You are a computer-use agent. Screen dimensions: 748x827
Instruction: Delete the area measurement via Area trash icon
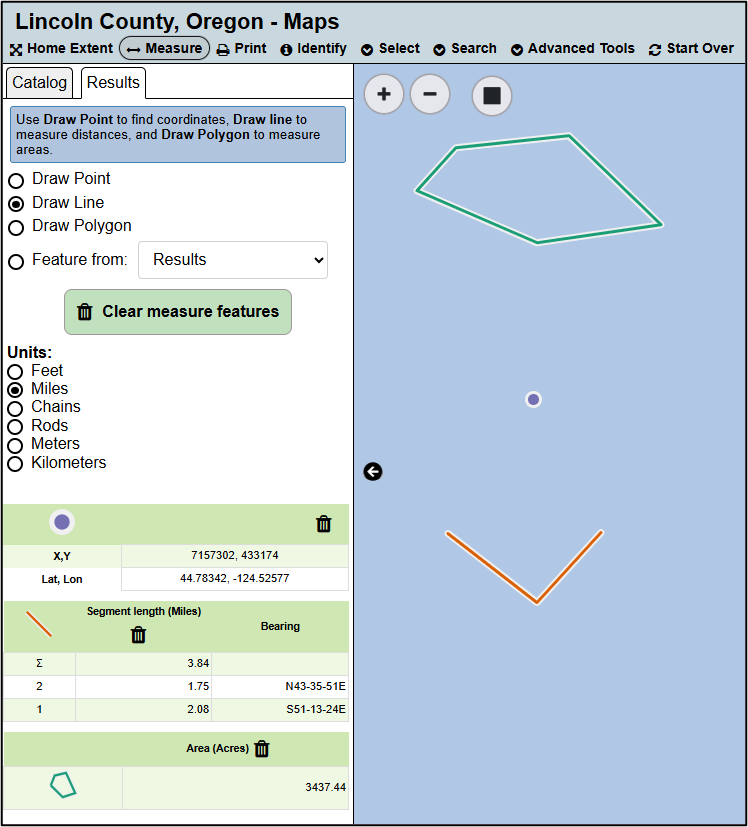click(262, 748)
